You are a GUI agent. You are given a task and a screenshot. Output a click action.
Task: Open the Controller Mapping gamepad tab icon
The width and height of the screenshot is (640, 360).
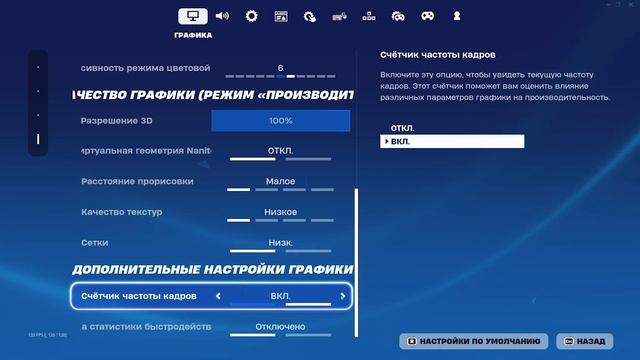427,16
